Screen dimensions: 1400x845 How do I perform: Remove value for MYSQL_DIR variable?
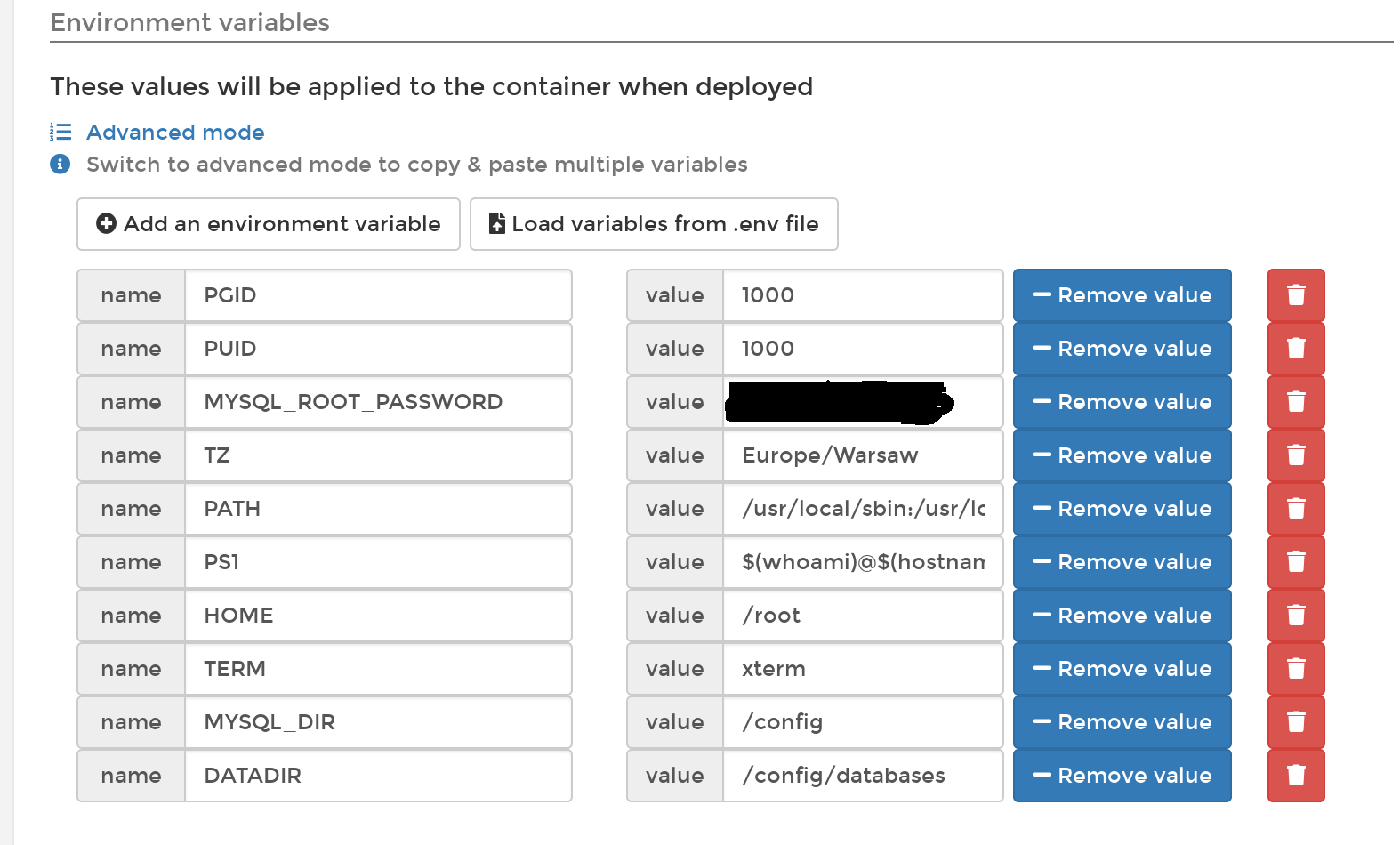(x=1122, y=722)
